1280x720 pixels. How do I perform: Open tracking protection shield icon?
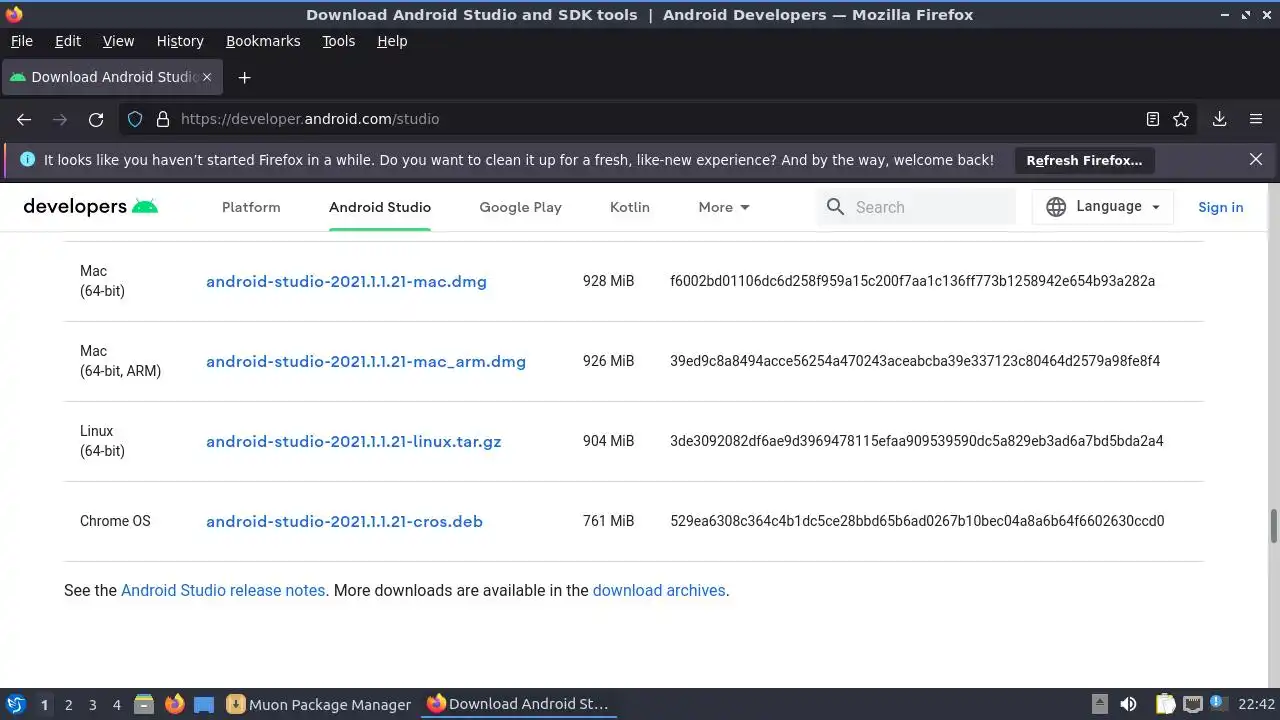click(x=135, y=119)
